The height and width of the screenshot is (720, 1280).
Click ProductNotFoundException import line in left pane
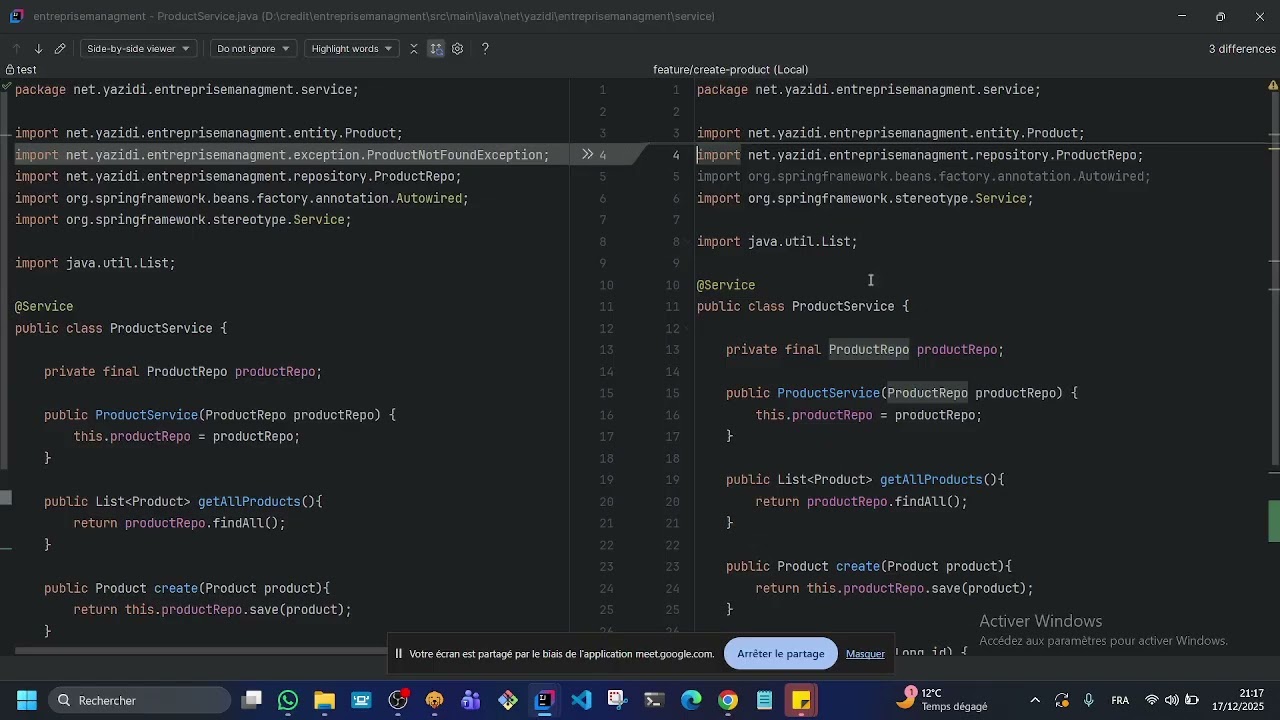[282, 155]
